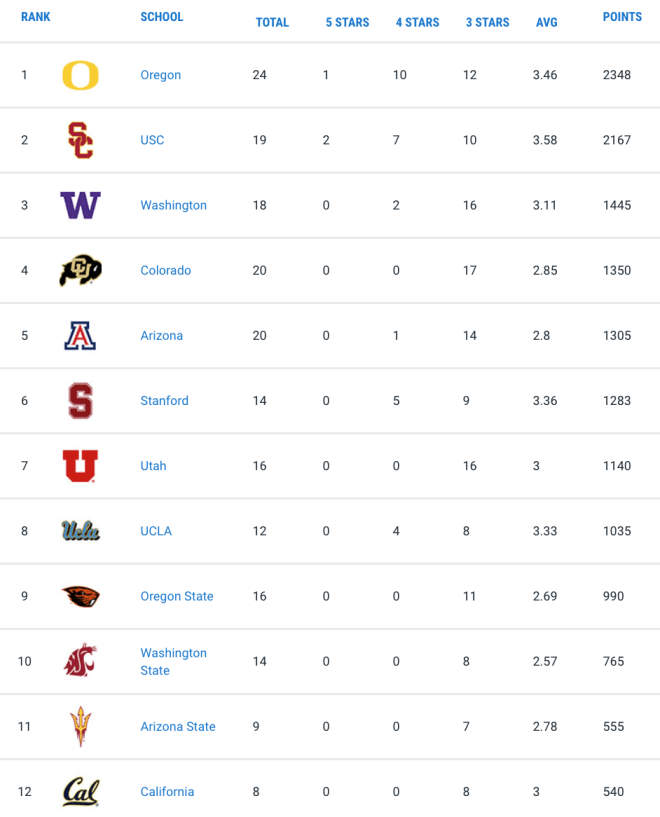Viewport: 660px width, 817px height.
Task: Click the USC Trojans logo
Action: (80, 140)
